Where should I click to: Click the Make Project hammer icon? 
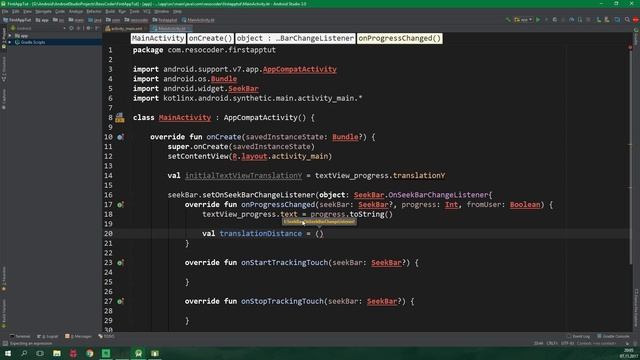tap(508, 20)
